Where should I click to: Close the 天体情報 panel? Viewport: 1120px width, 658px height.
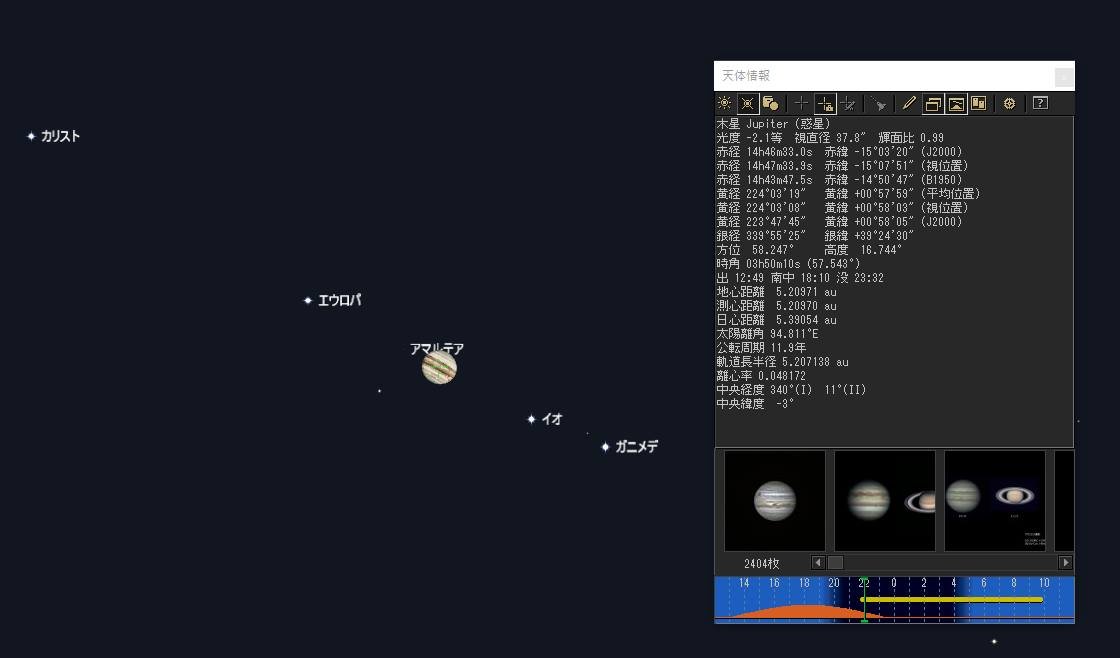1064,76
